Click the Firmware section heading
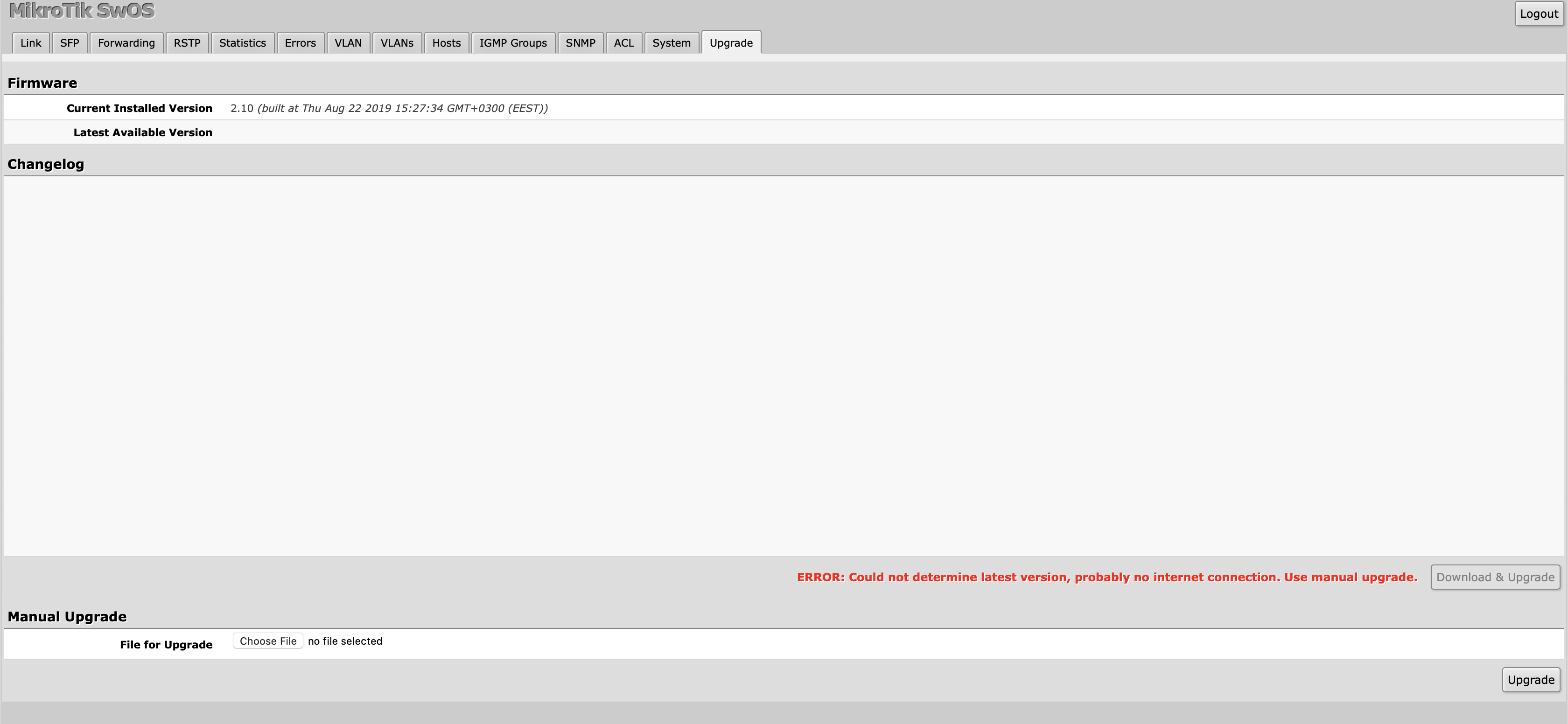Screen dimensions: 1568x724 tap(42, 83)
